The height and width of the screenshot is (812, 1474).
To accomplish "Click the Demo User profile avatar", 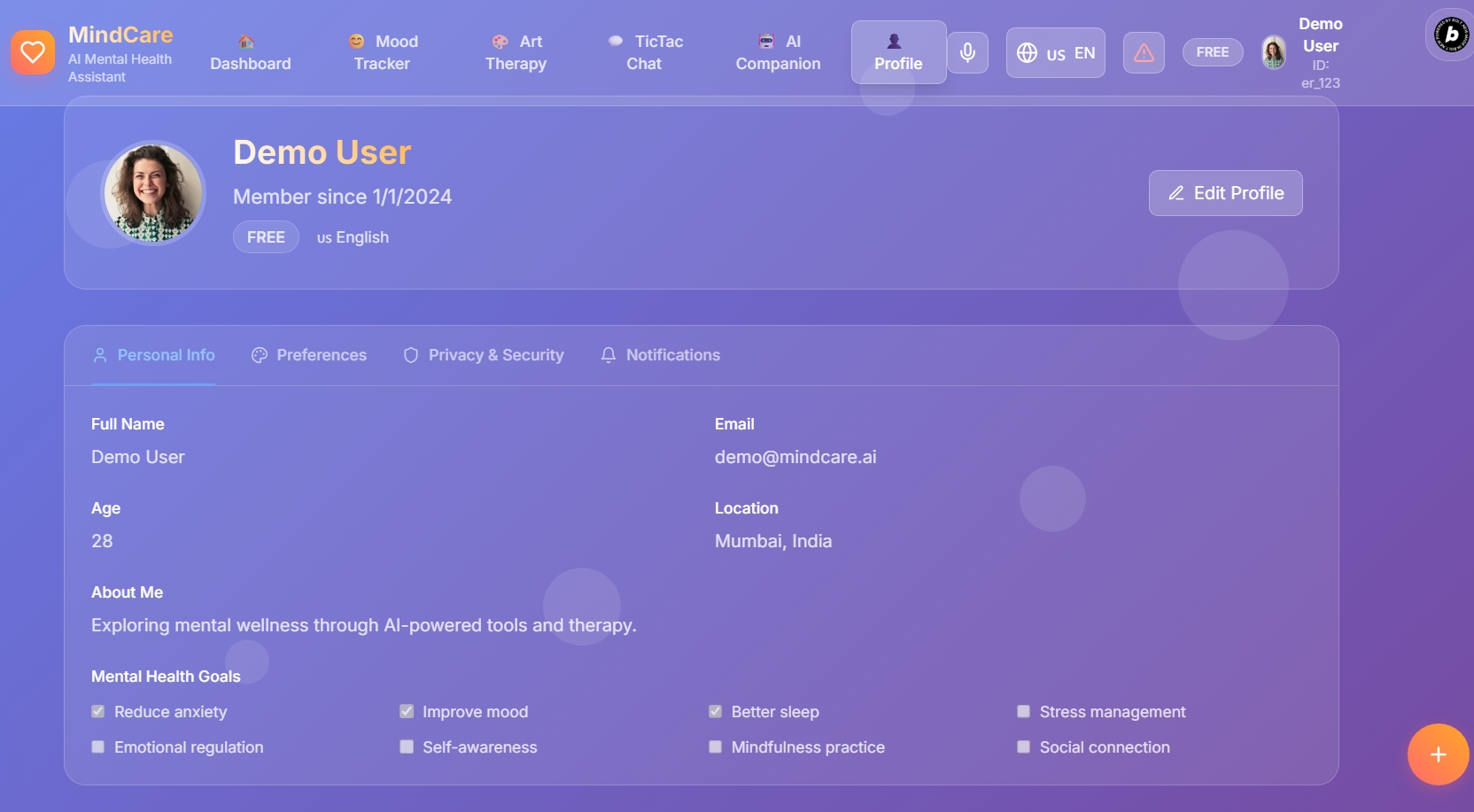I will [1274, 52].
